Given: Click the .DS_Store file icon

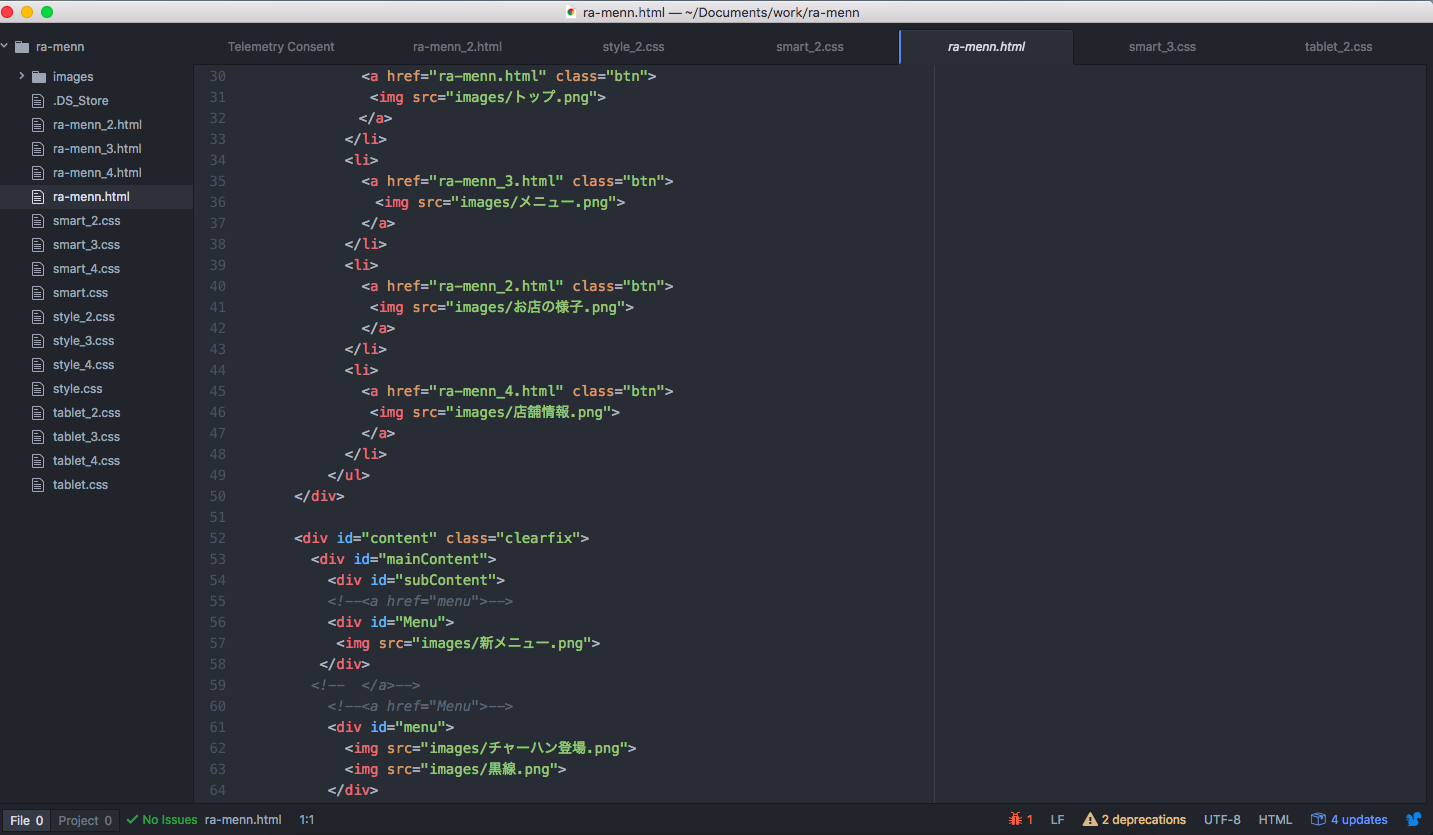Looking at the screenshot, I should pyautogui.click(x=39, y=101).
